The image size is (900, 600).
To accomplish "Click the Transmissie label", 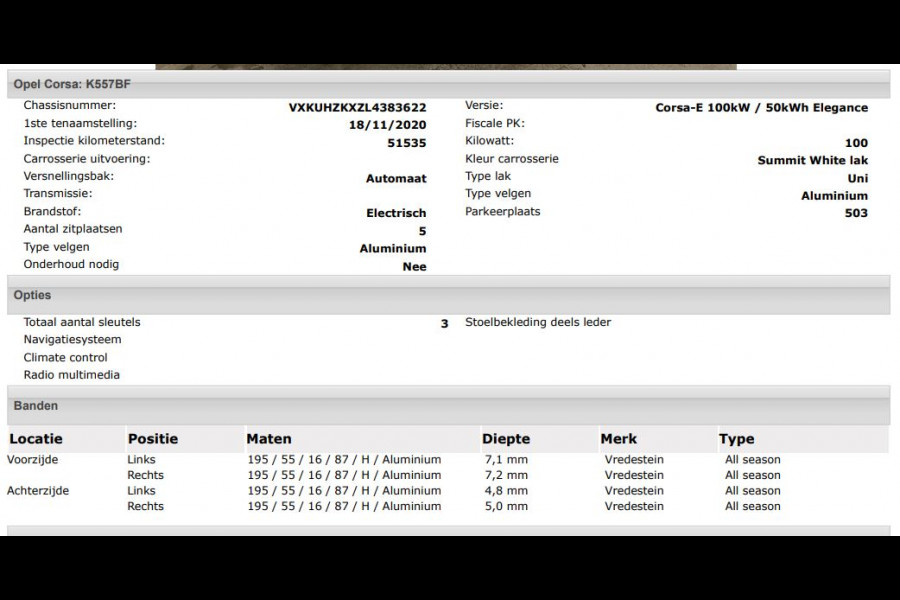I will (x=58, y=193).
